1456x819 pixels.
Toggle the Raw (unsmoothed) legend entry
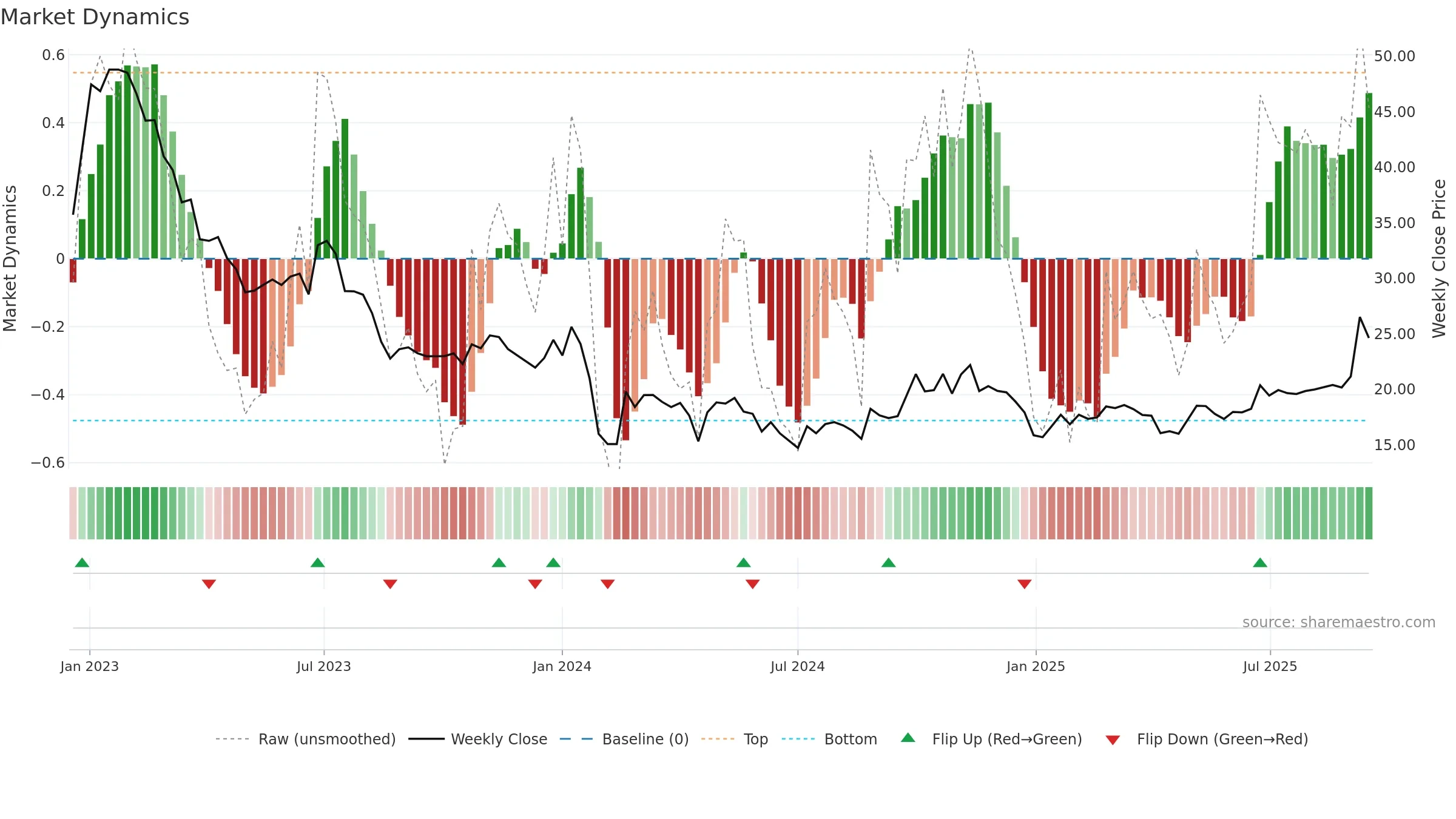tap(306, 739)
